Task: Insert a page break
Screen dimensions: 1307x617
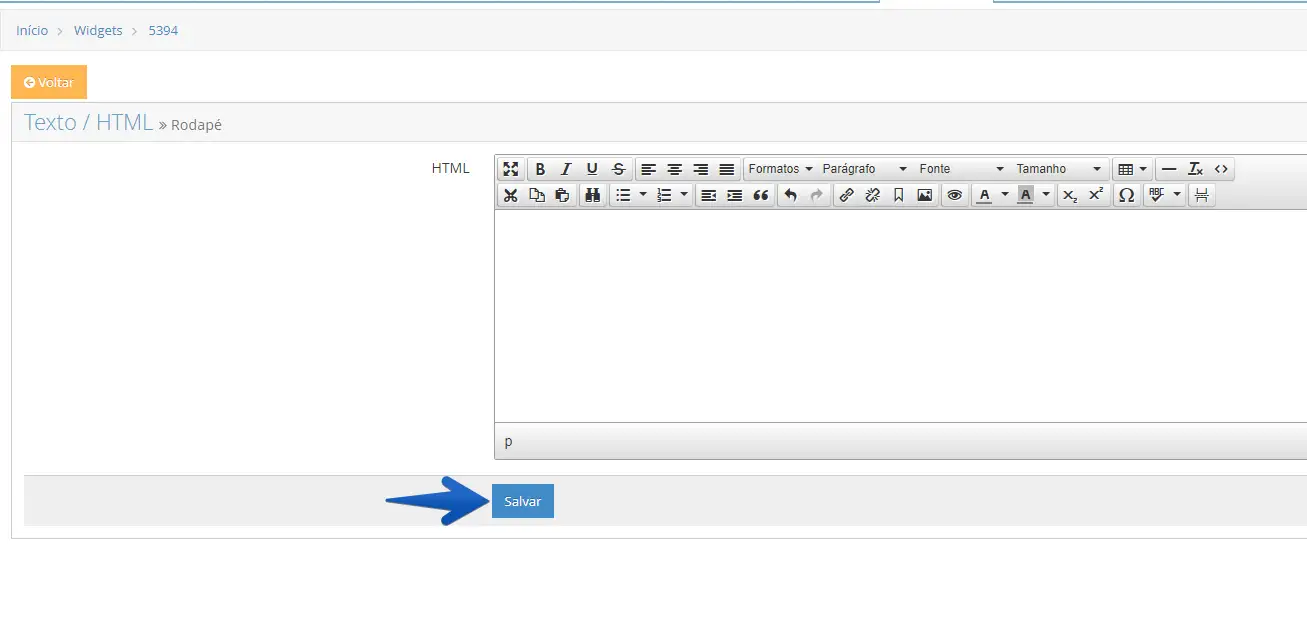Action: (x=1202, y=195)
